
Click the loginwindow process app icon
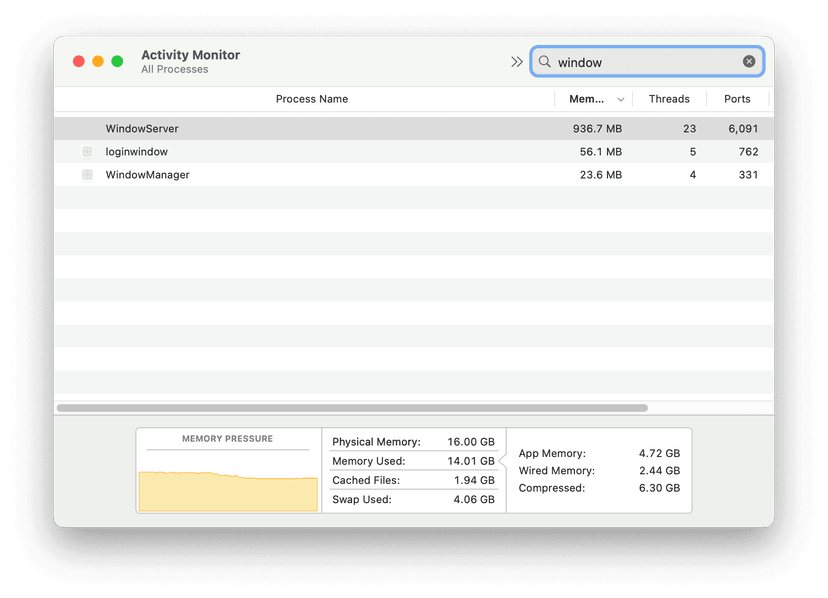(x=87, y=151)
